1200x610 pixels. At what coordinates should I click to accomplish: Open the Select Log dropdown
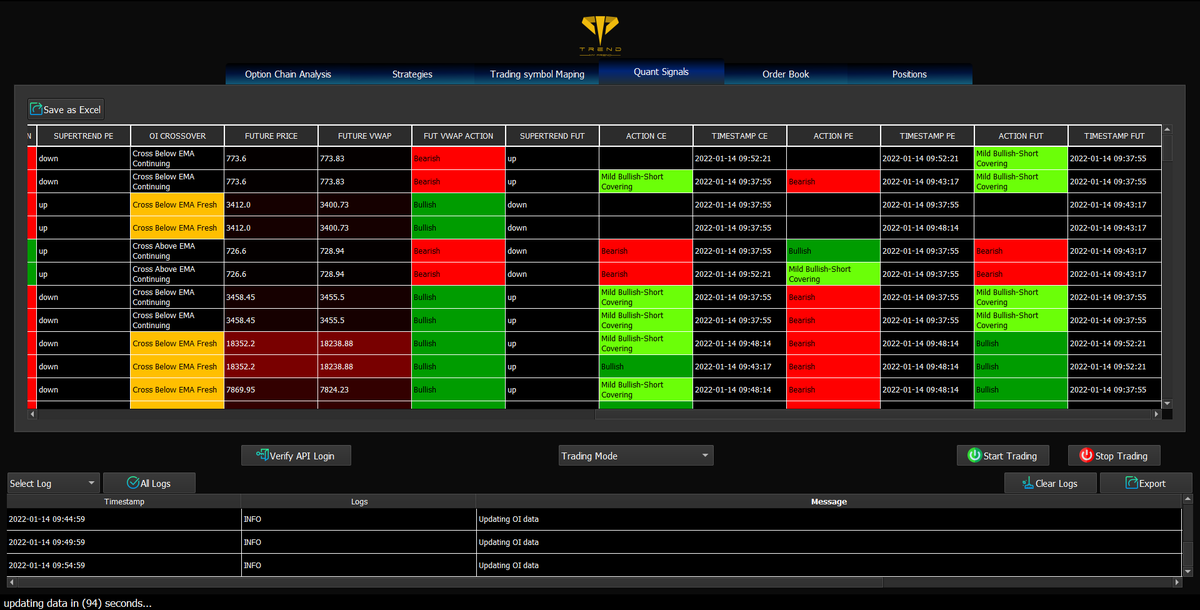tap(54, 483)
